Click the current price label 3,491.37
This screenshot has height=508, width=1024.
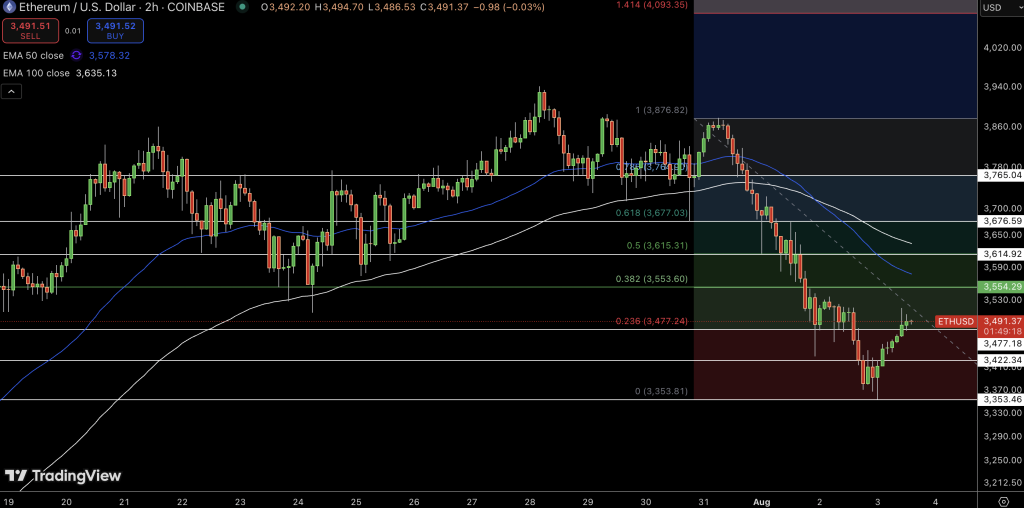1002,321
